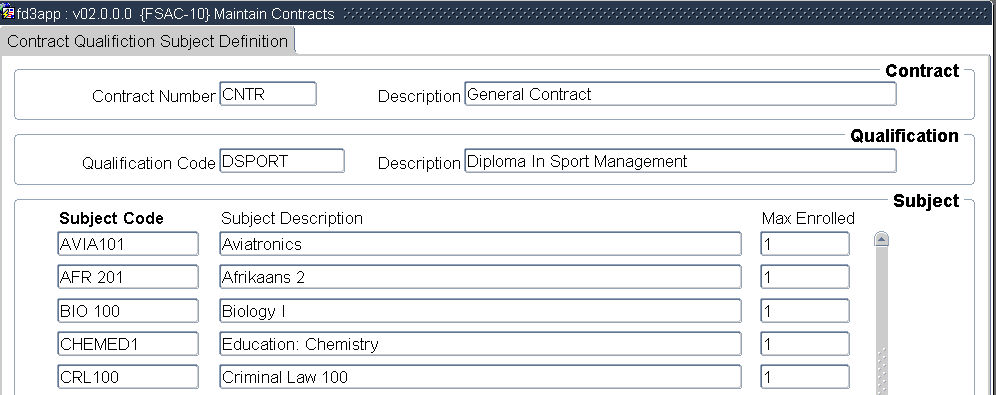Click Max Enrolled field for Aviatronics
996x395 pixels.
coord(805,244)
